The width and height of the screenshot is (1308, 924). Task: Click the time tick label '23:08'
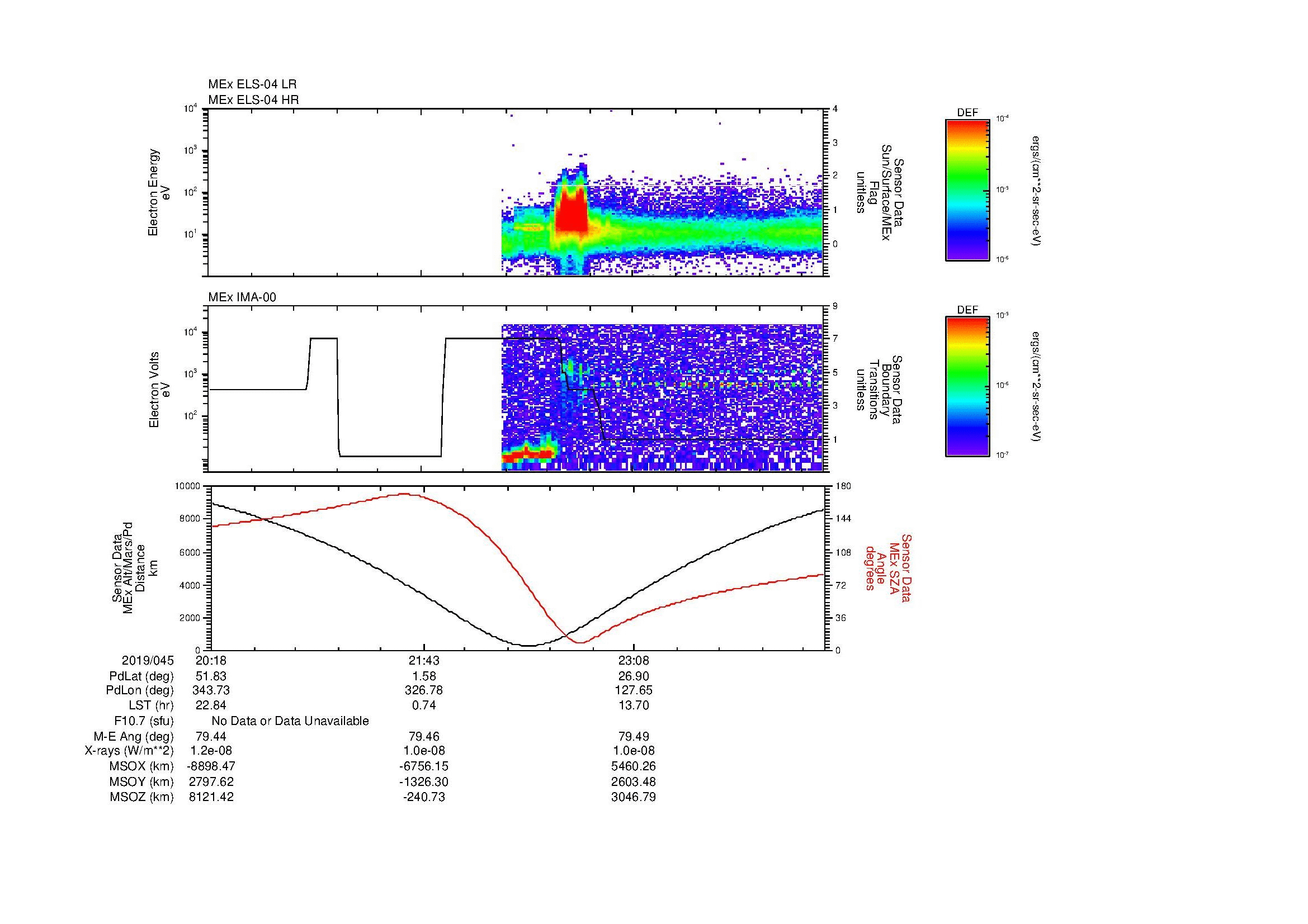click(634, 660)
